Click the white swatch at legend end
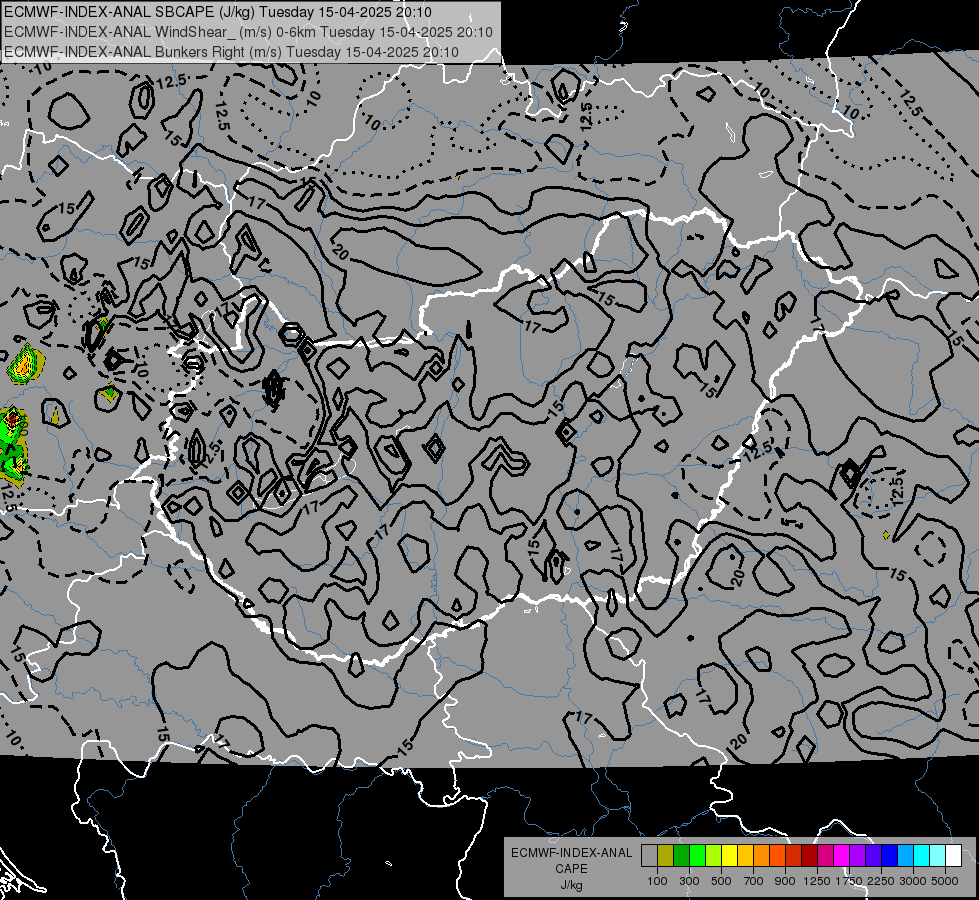Image resolution: width=979 pixels, height=900 pixels. click(953, 855)
